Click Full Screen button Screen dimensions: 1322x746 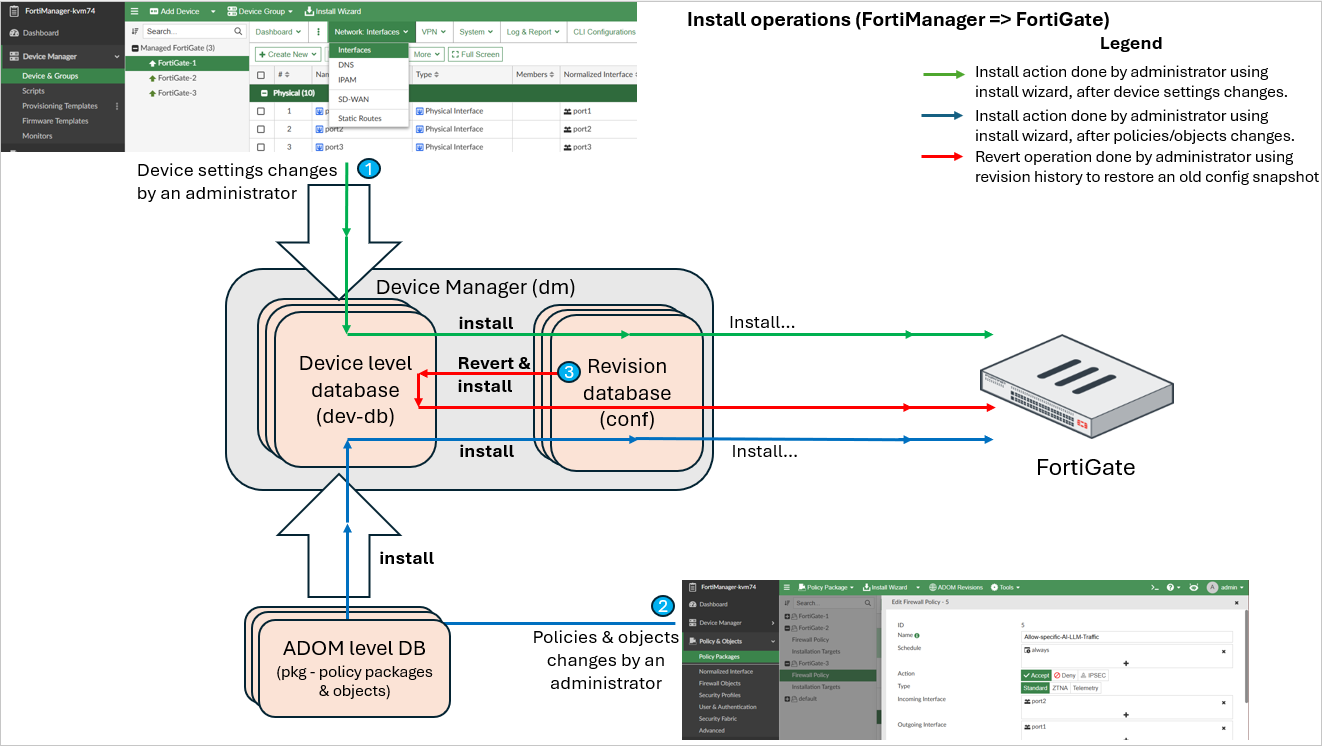coord(475,54)
